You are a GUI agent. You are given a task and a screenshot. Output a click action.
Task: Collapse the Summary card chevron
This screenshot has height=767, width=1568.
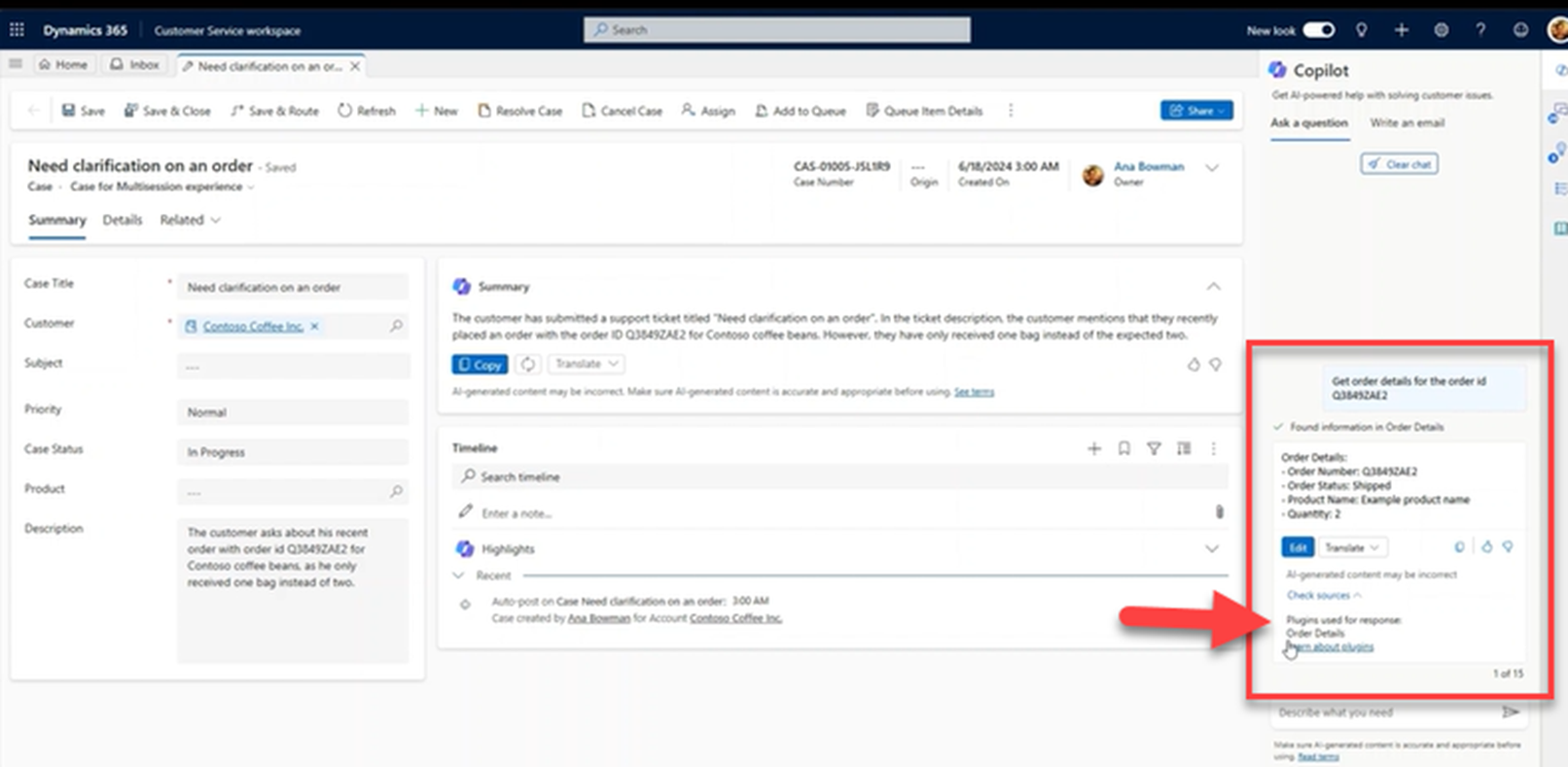[1213, 287]
